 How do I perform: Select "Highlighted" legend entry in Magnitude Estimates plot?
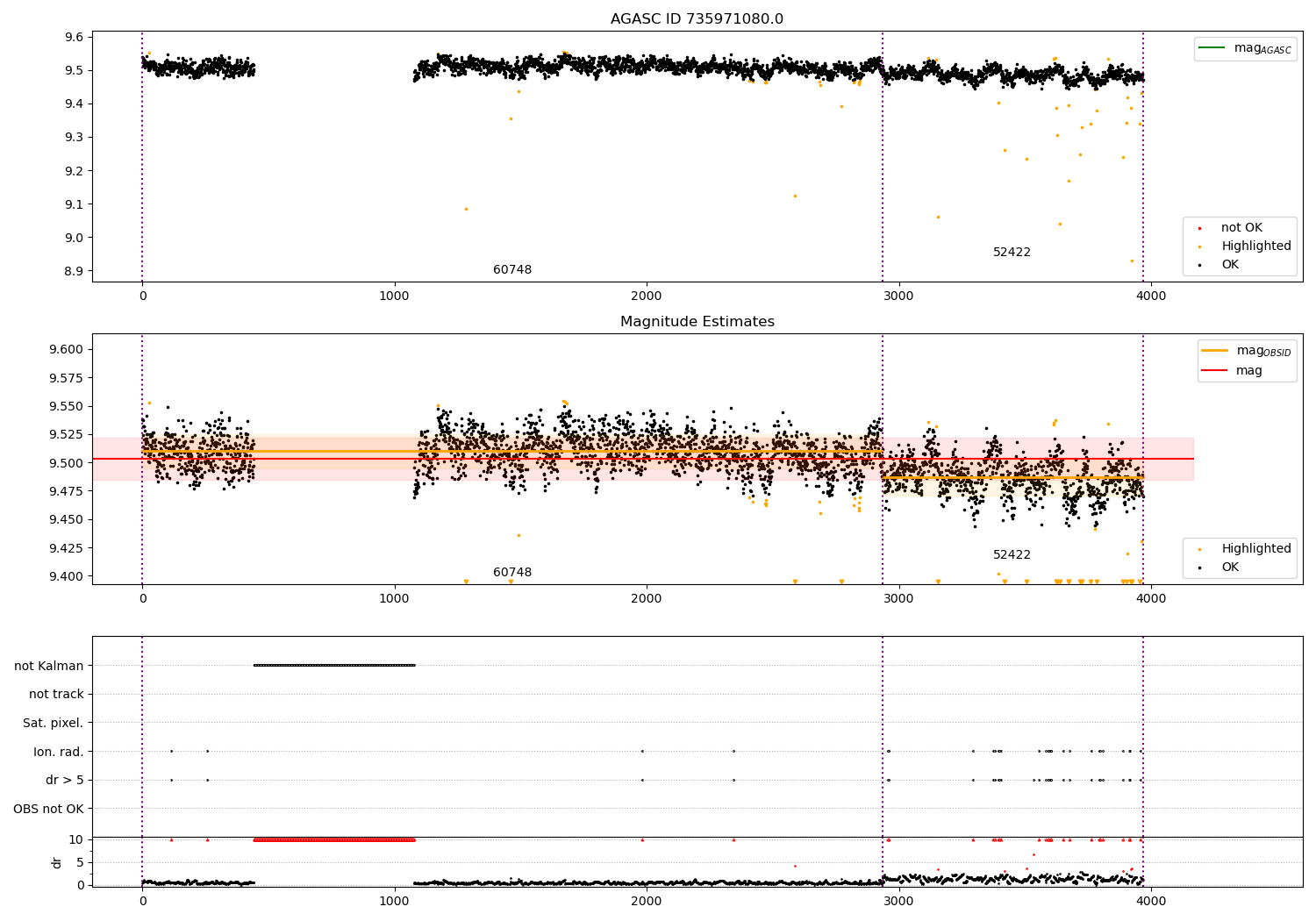(1255, 549)
